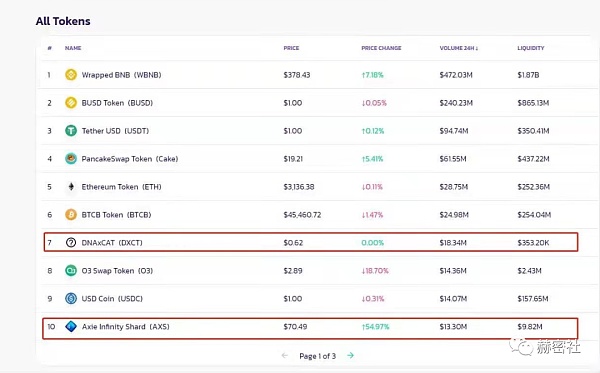Sort by Volume 24H column

point(459,48)
